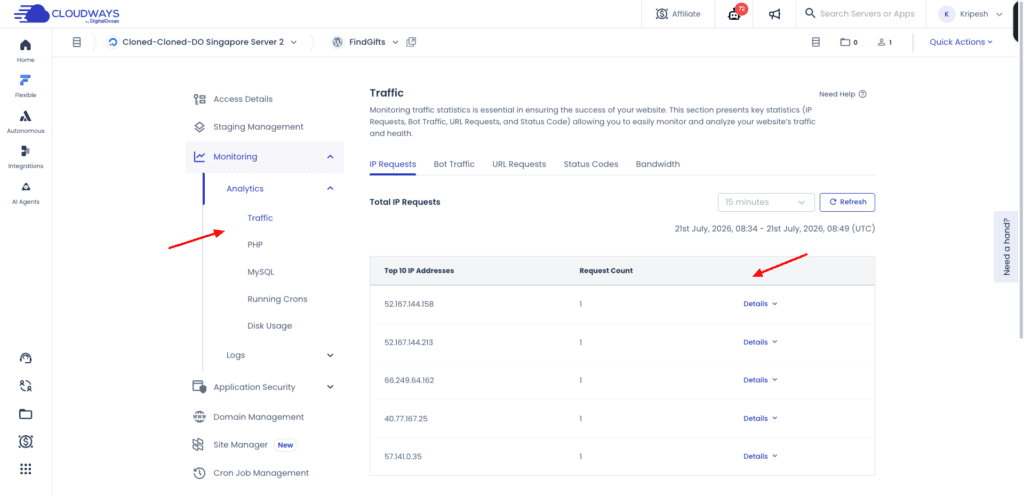Click the Staging Management layers icon
The height and width of the screenshot is (495, 1024).
pyautogui.click(x=200, y=127)
